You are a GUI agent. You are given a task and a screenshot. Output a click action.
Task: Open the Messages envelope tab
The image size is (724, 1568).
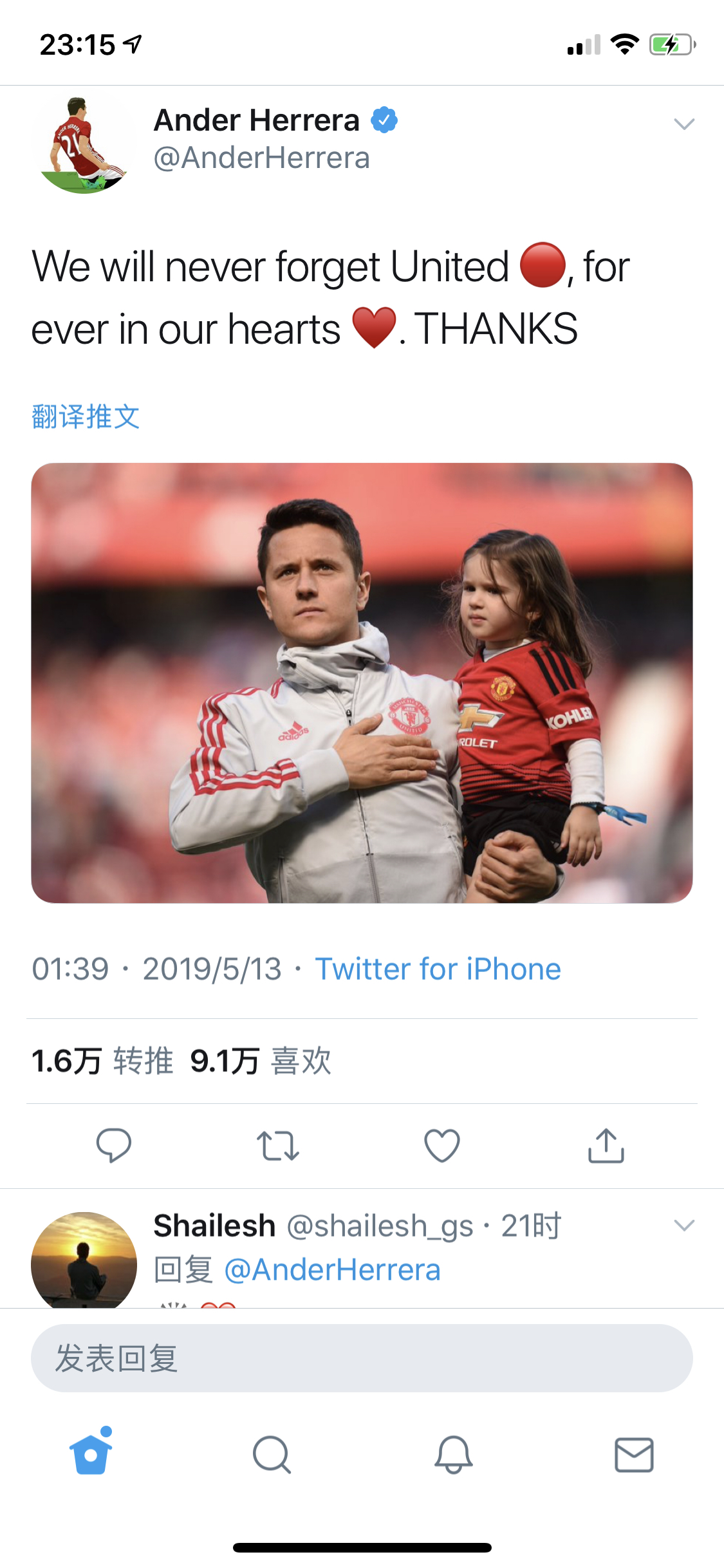click(x=634, y=1454)
